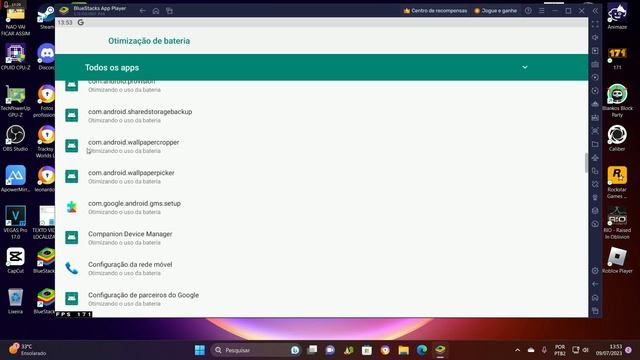Click the Pesquisar taskbar search box
Viewport: 640px width, 360px height.
tap(256, 350)
